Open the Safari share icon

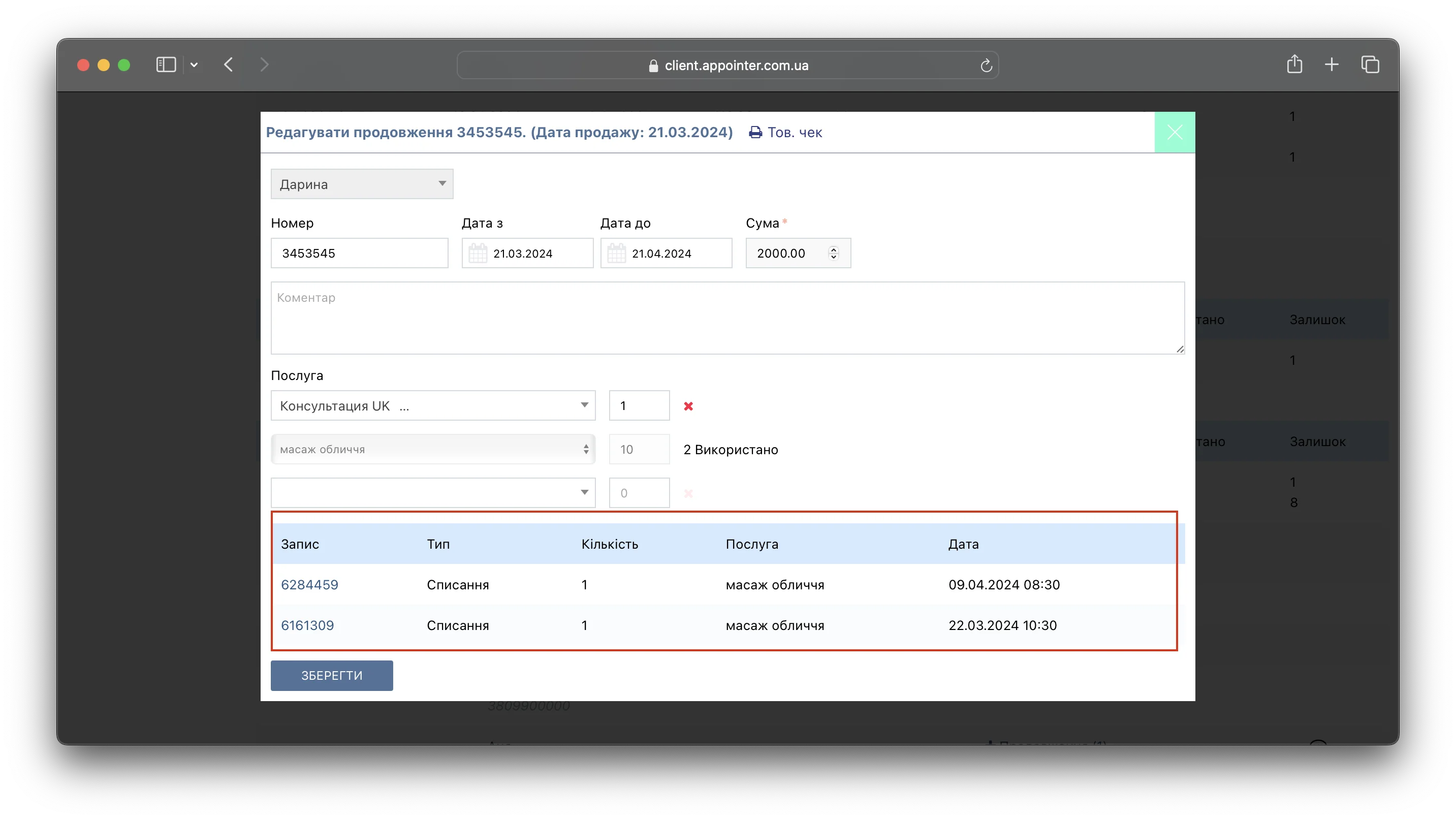click(x=1294, y=65)
